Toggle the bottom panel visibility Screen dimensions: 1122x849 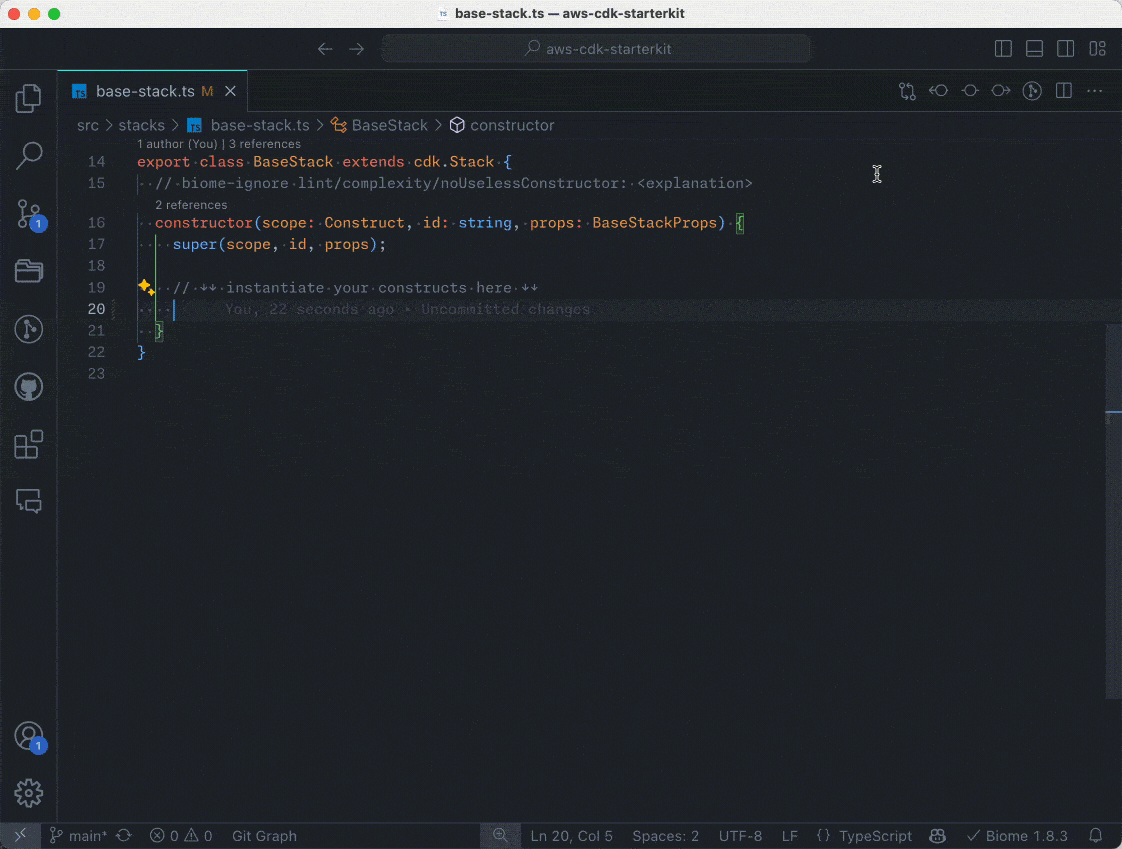[1035, 49]
